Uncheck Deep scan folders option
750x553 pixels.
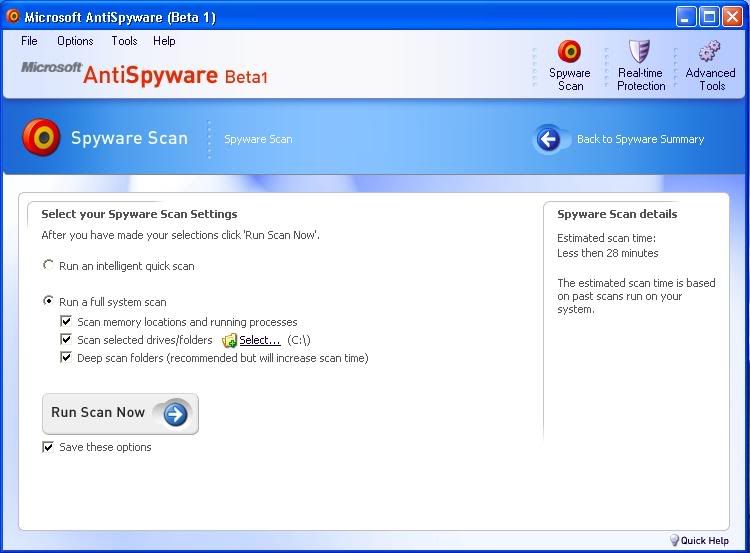[66, 357]
